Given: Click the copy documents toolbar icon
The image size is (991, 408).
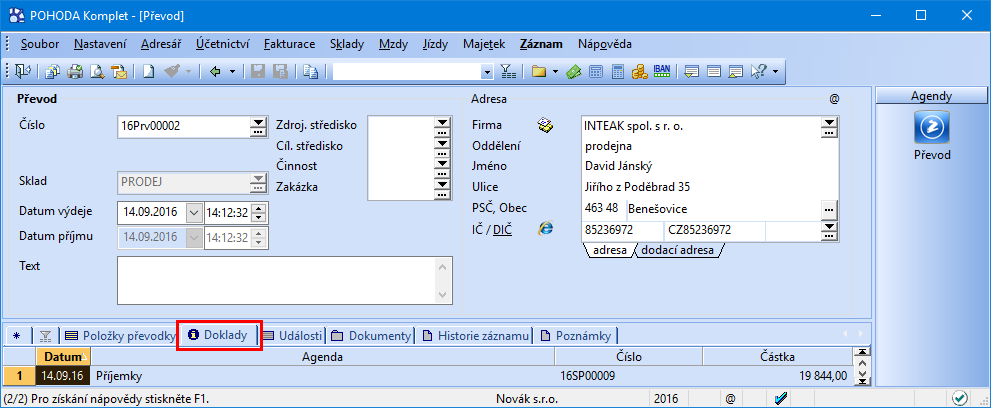Looking at the screenshot, I should coord(53,71).
